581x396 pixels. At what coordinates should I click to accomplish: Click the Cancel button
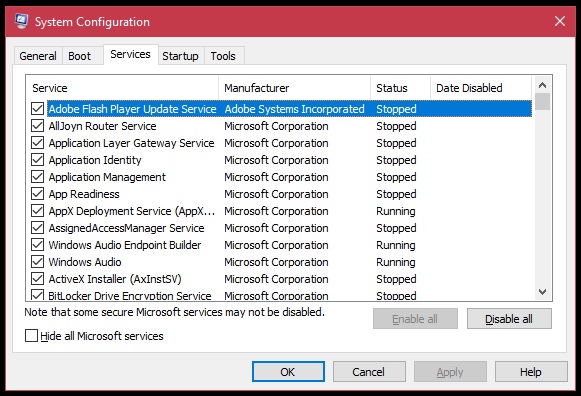(369, 372)
